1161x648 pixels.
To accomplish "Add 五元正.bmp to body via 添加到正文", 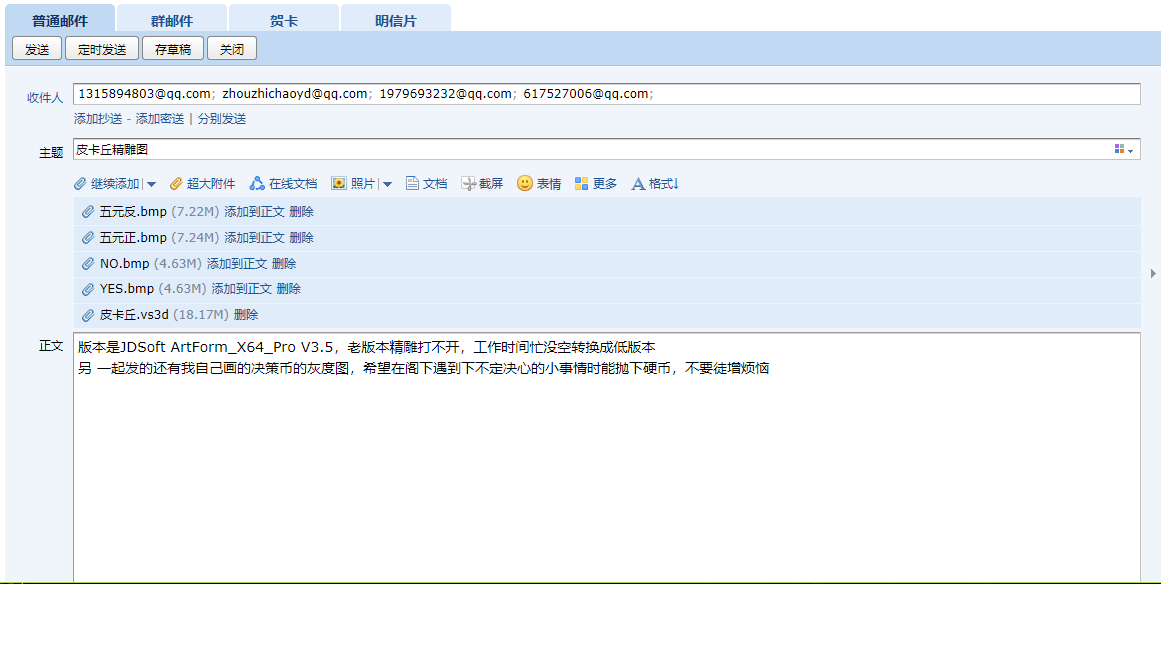I will [x=255, y=238].
